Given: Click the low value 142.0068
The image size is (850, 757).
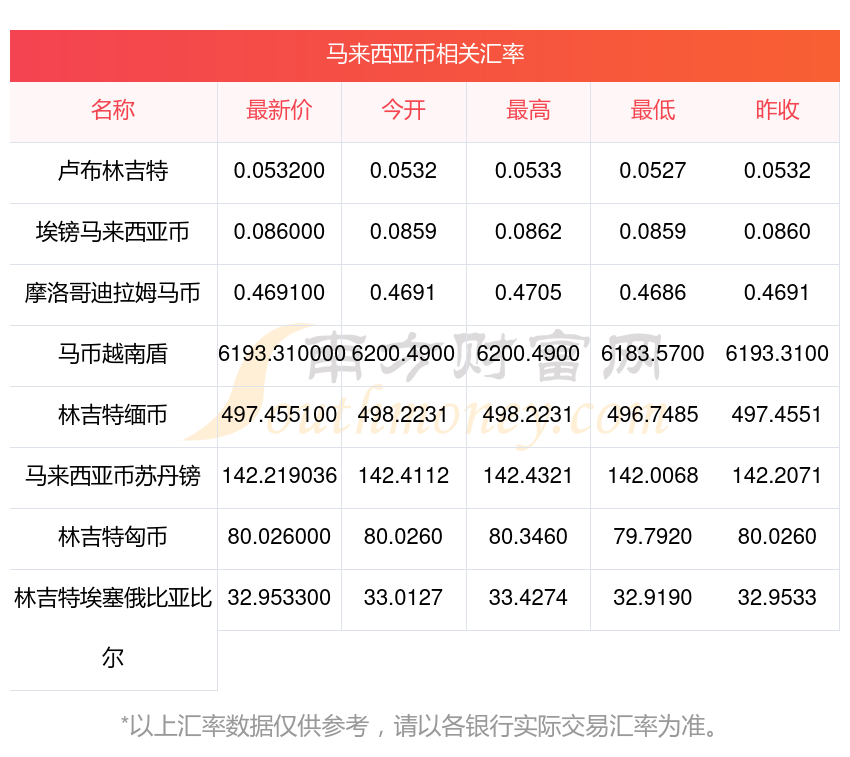Looking at the screenshot, I should [653, 476].
